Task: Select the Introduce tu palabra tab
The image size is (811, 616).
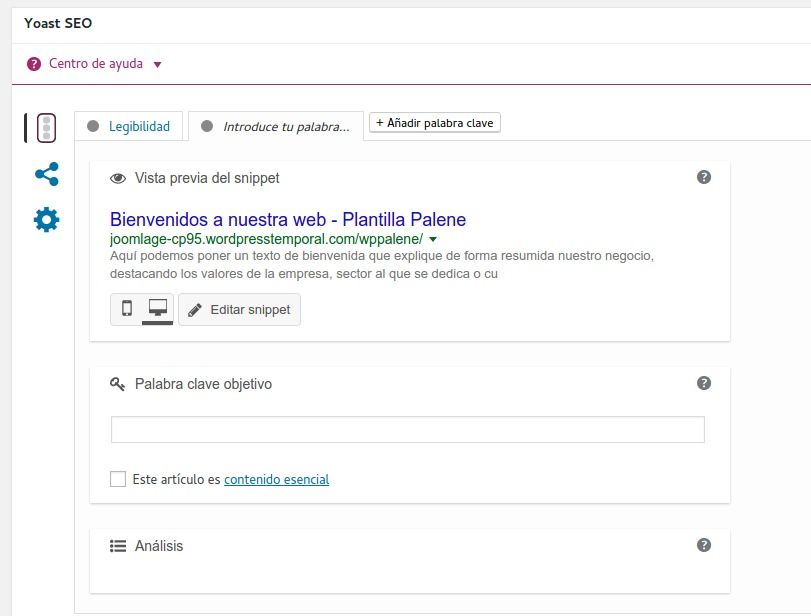Action: (x=276, y=126)
